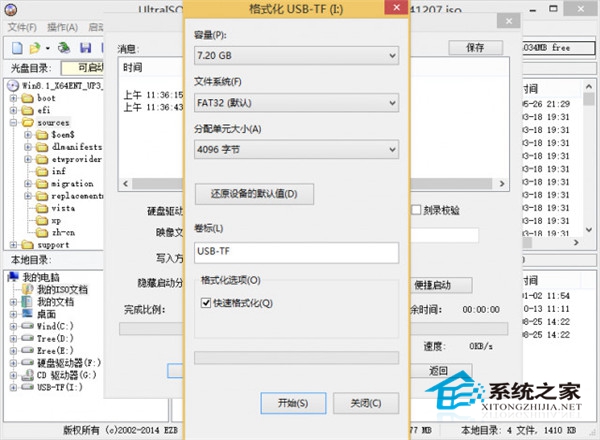Expand the dlmanifests folder node
This screenshot has height=440, width=600.
28,147
